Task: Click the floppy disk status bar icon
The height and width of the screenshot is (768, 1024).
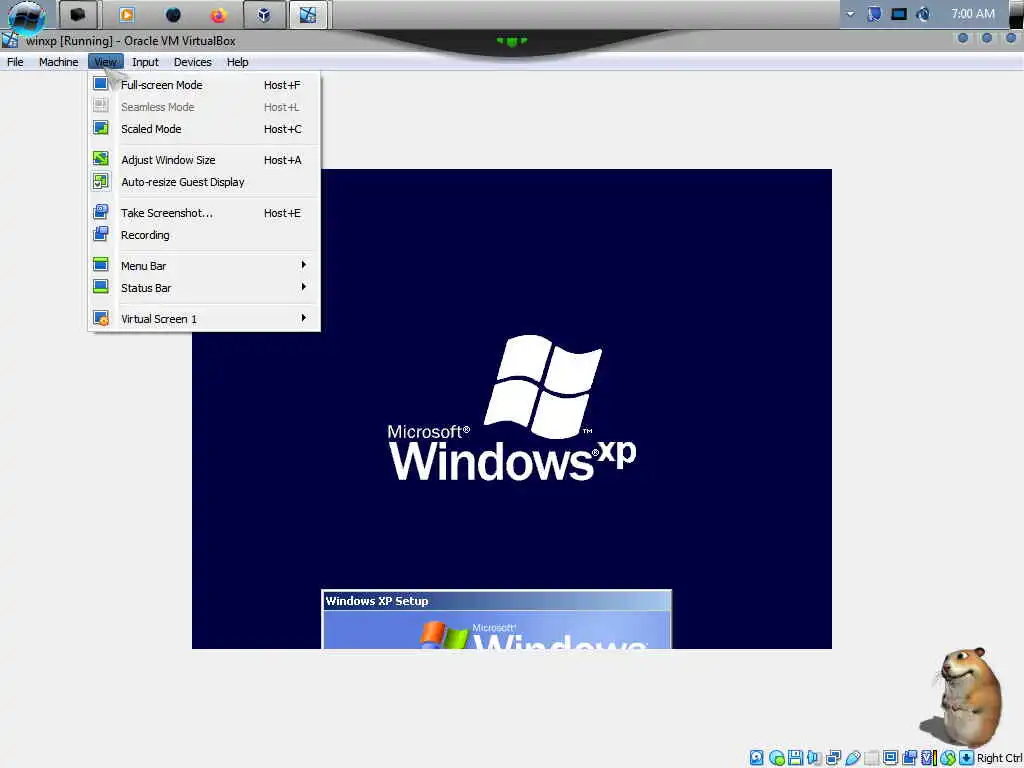Action: click(795, 758)
